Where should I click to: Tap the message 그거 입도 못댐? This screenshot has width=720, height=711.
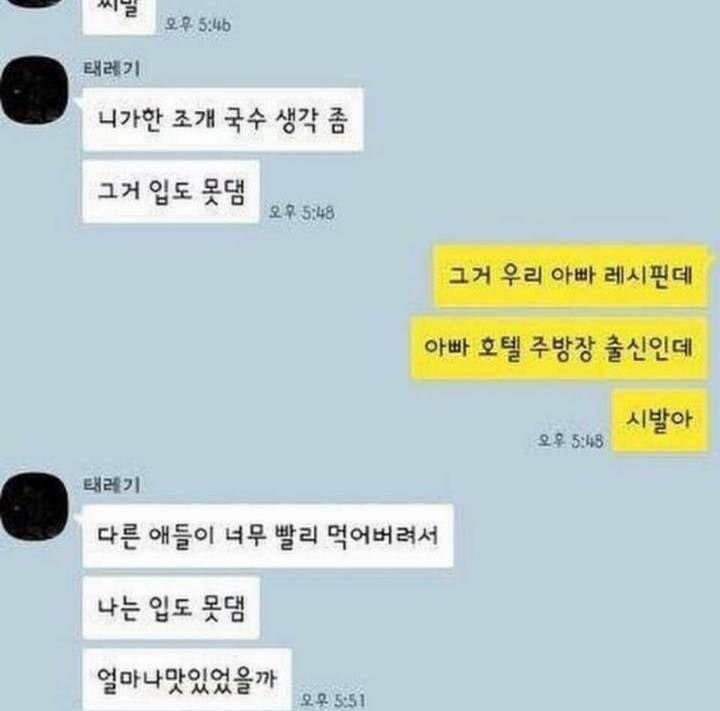point(171,192)
